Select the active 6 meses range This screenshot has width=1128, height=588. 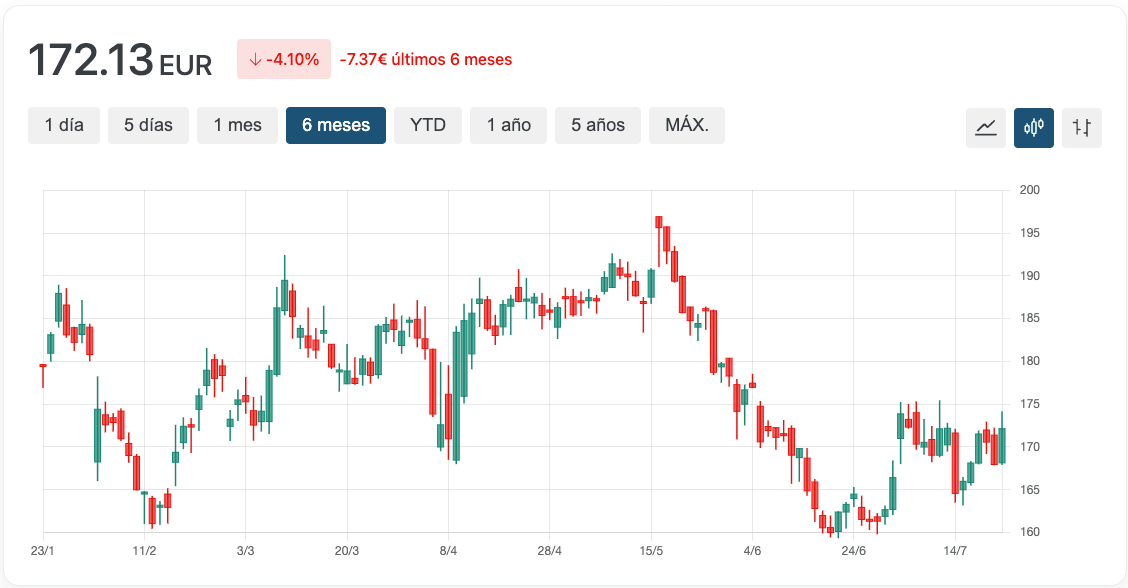(336, 125)
